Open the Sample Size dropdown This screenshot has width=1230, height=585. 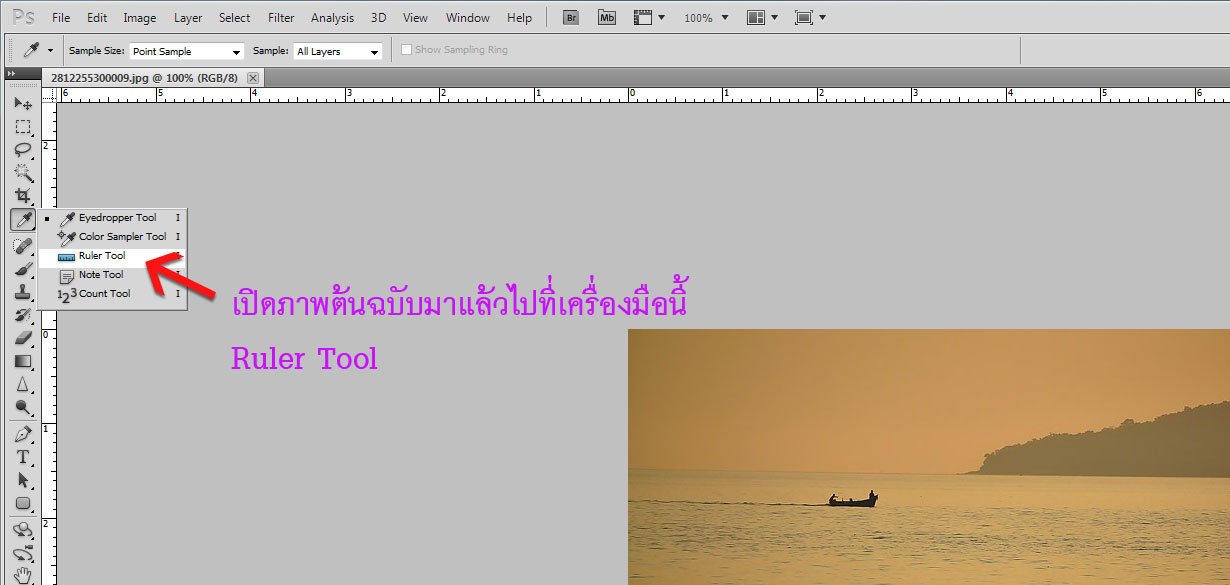[187, 51]
